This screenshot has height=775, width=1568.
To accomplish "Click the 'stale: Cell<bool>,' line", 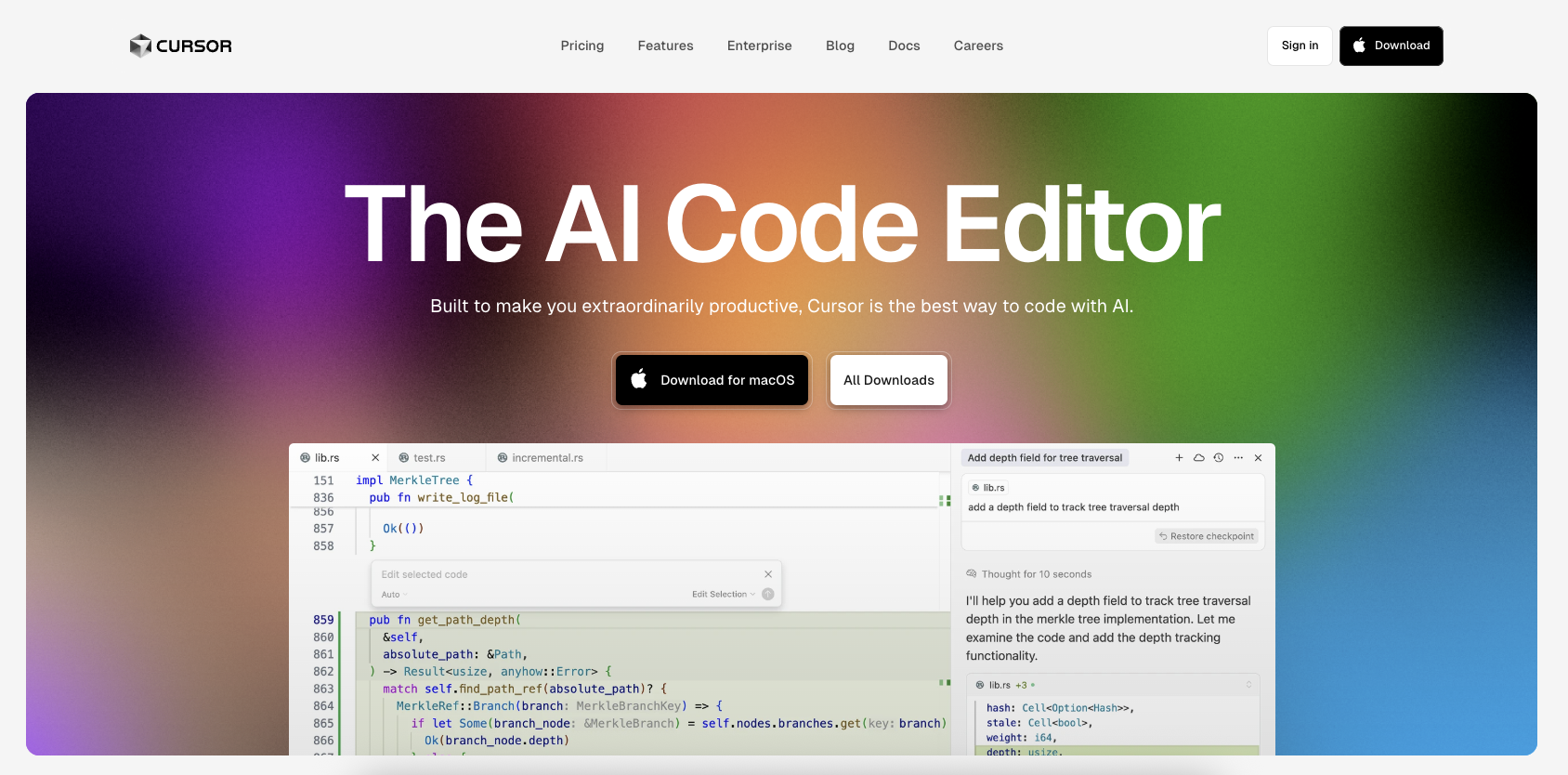I will [1039, 723].
